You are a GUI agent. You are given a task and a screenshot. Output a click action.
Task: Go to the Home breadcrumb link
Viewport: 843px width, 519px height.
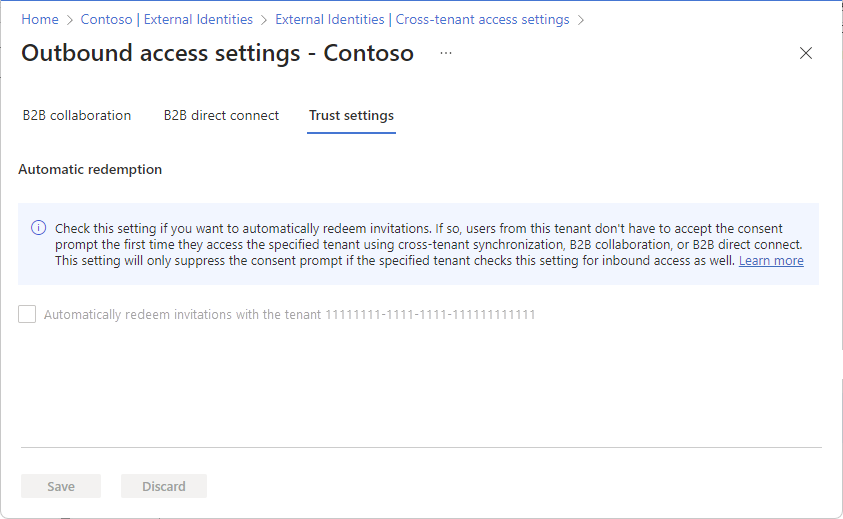tap(40, 19)
